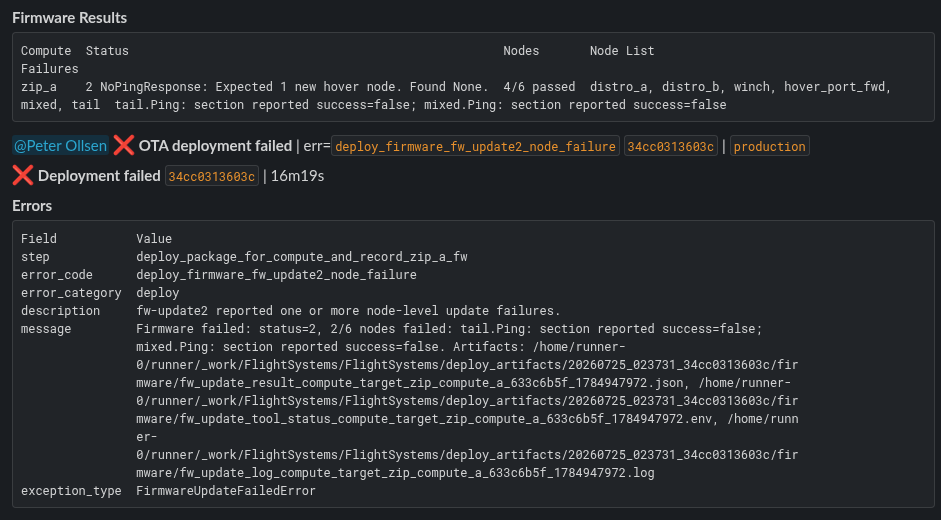Click the error_code value deploy_firmware_fw_update2_node_failure in table
Image resolution: width=941 pixels, height=520 pixels.
[x=276, y=275]
